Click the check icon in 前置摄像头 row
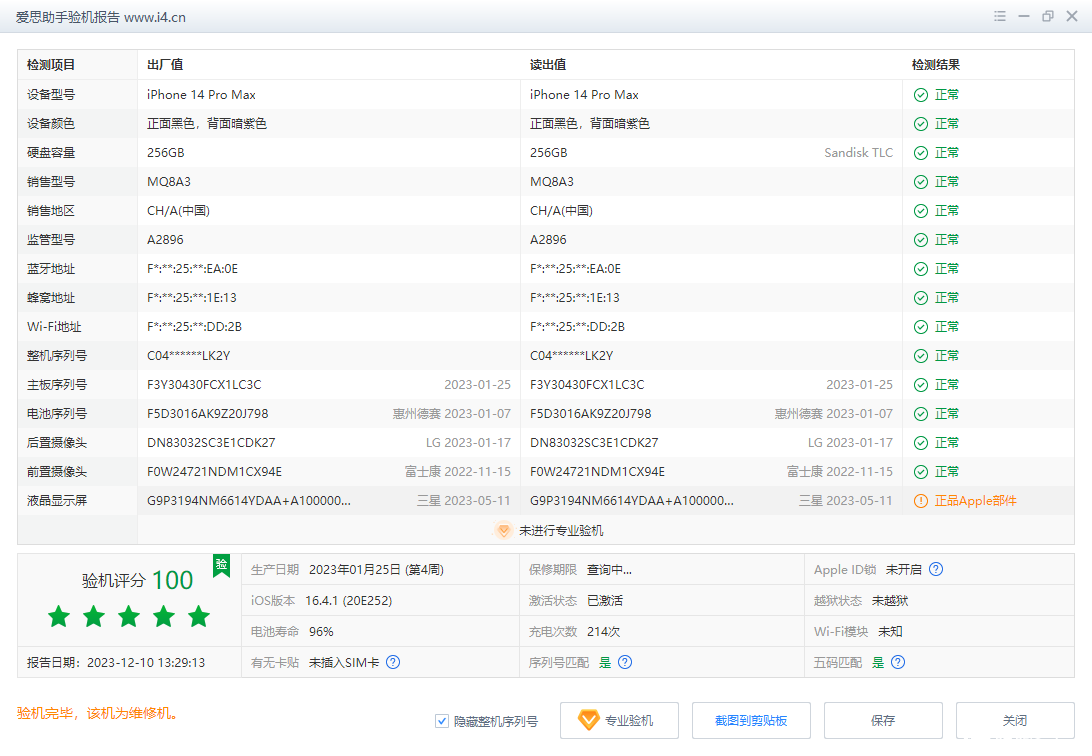Viewport: 1092px width, 756px height. coord(921,472)
